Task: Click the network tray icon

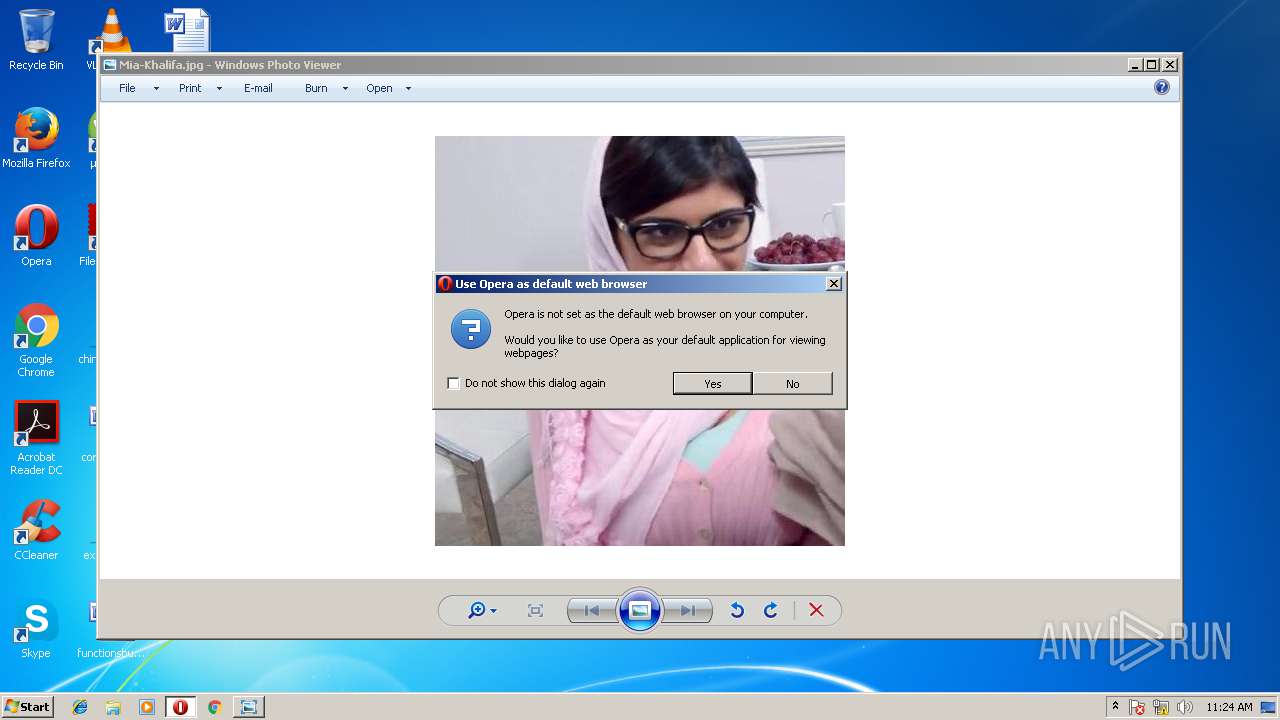Action: click(x=1161, y=707)
